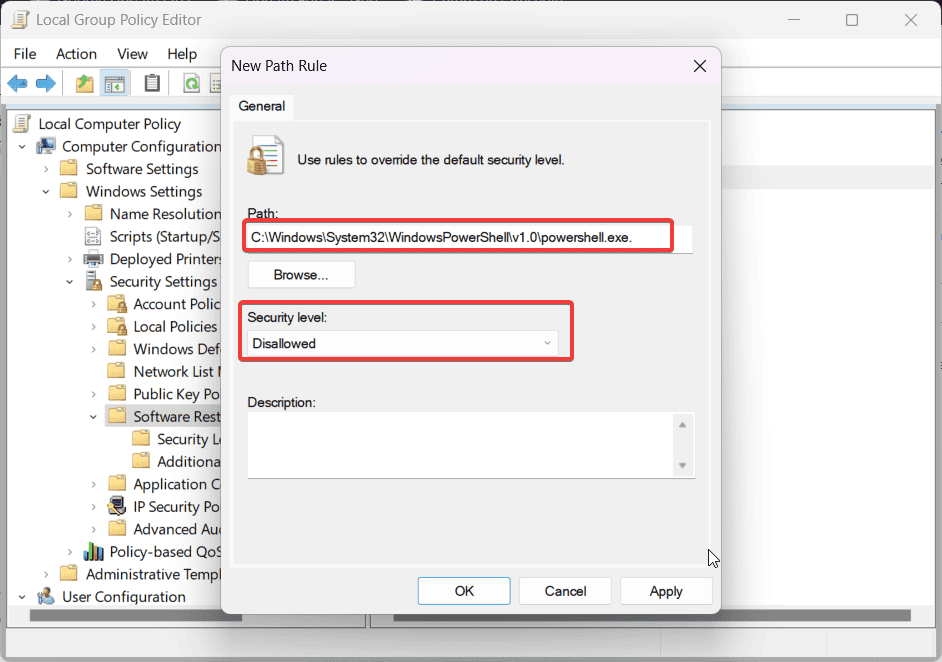Click the Description text area
Viewport: 942px width, 662px height.
tap(460, 445)
